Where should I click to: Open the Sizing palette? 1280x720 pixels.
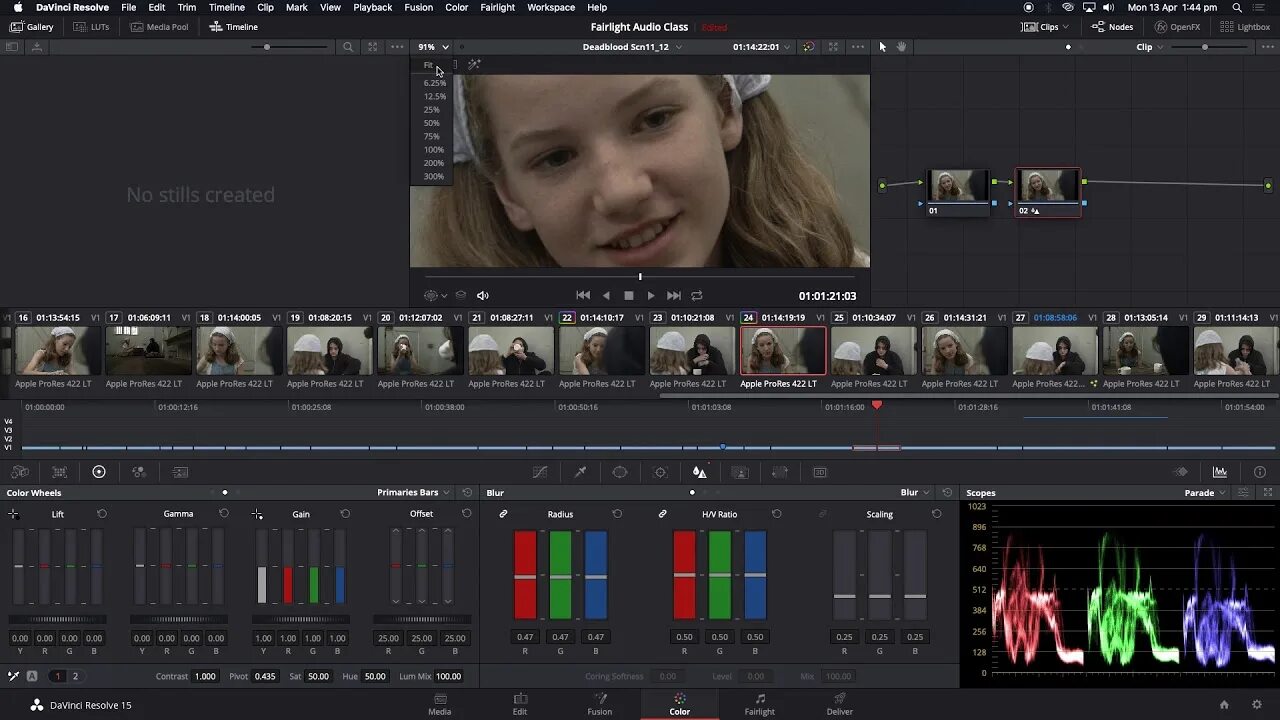(780, 472)
